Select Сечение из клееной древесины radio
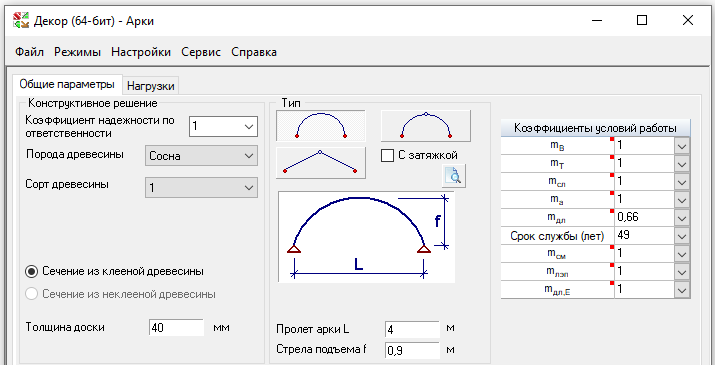The width and height of the screenshot is (715, 365). pyautogui.click(x=31, y=271)
